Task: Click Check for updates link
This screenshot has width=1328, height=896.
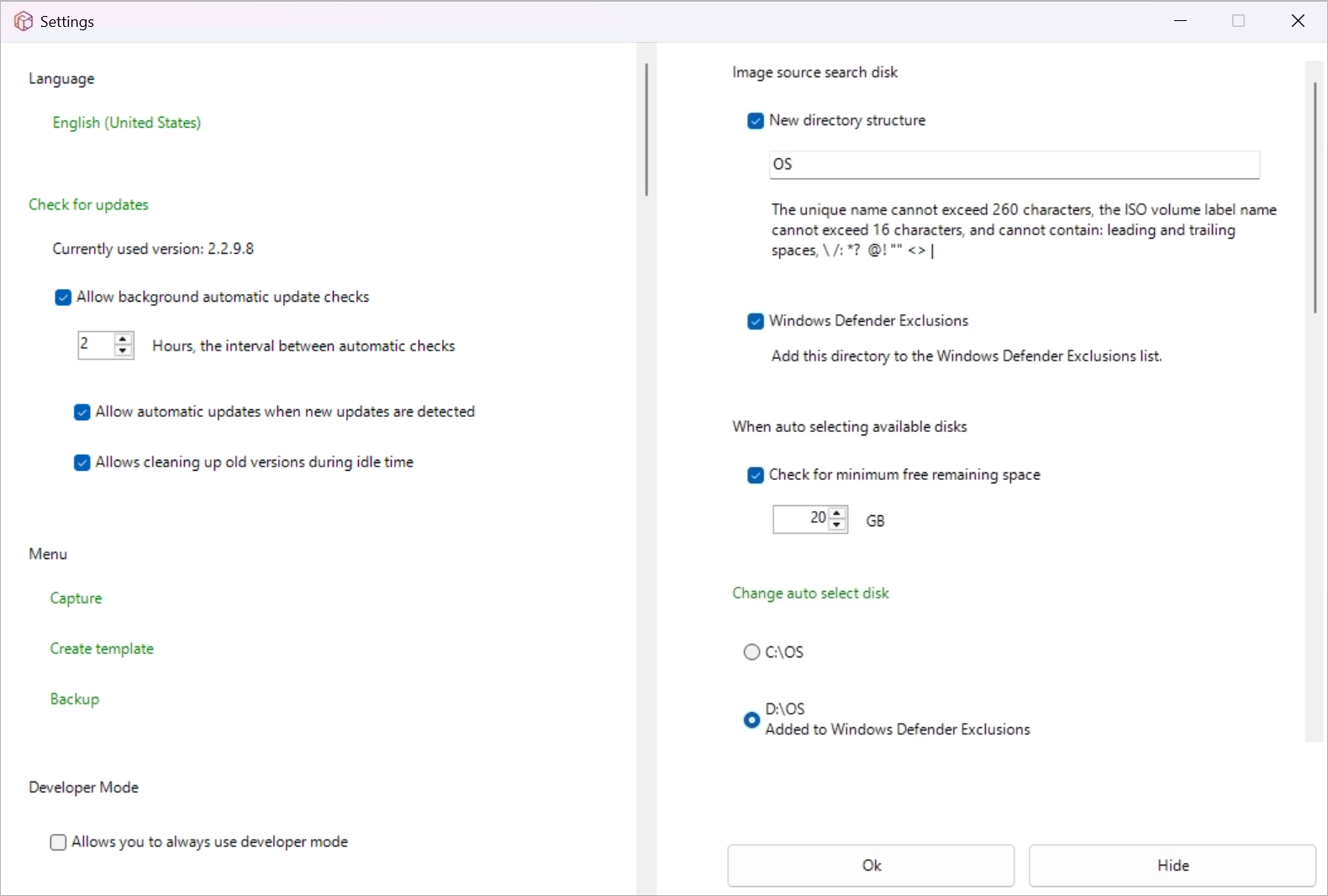Action: [88, 205]
